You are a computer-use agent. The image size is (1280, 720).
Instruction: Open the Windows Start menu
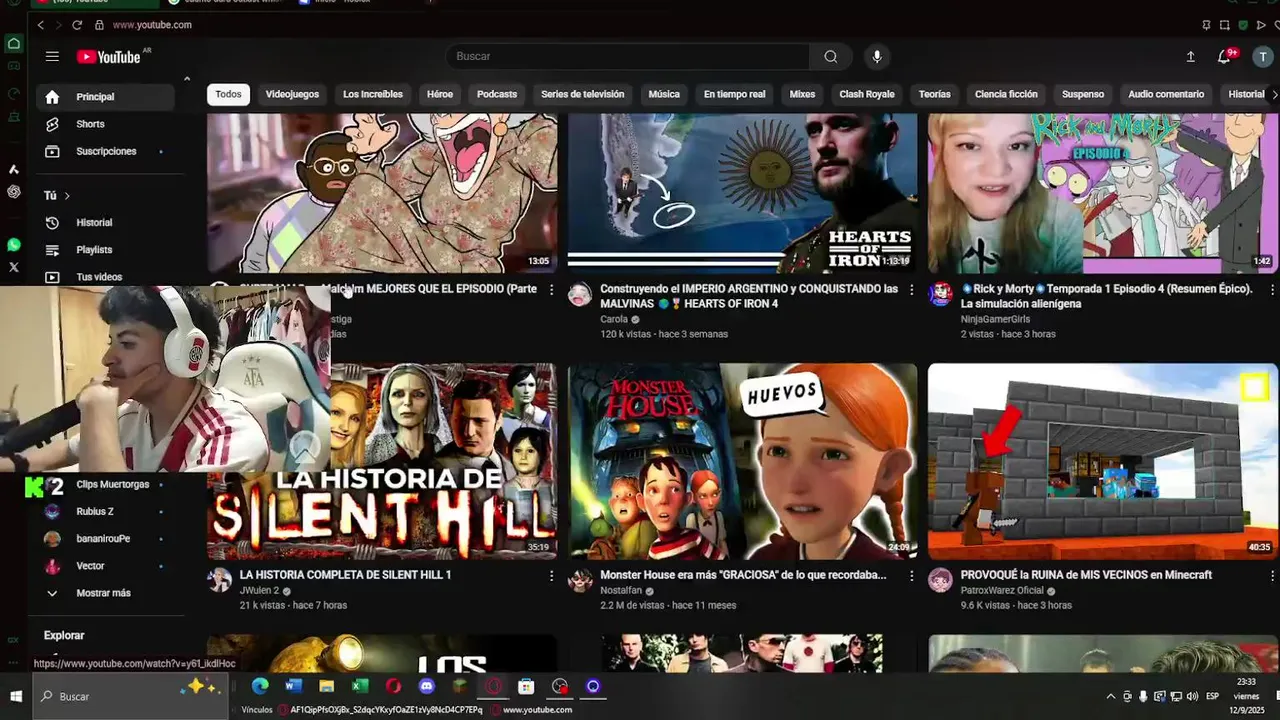click(16, 696)
